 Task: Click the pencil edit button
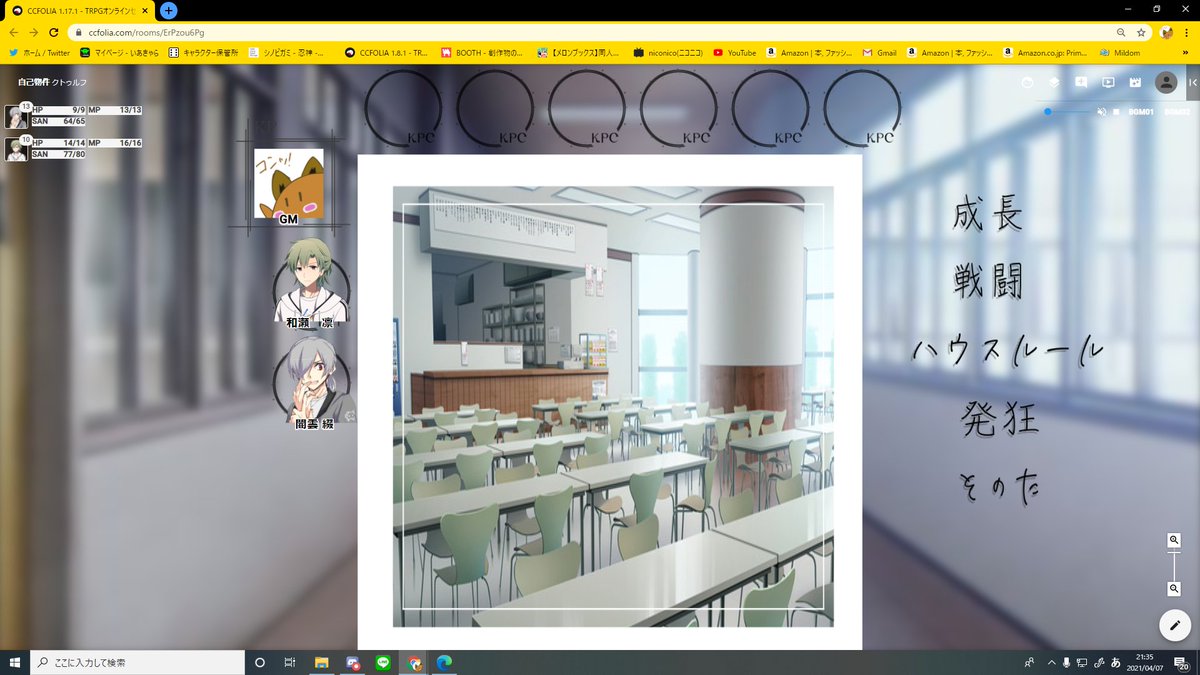coord(1174,624)
